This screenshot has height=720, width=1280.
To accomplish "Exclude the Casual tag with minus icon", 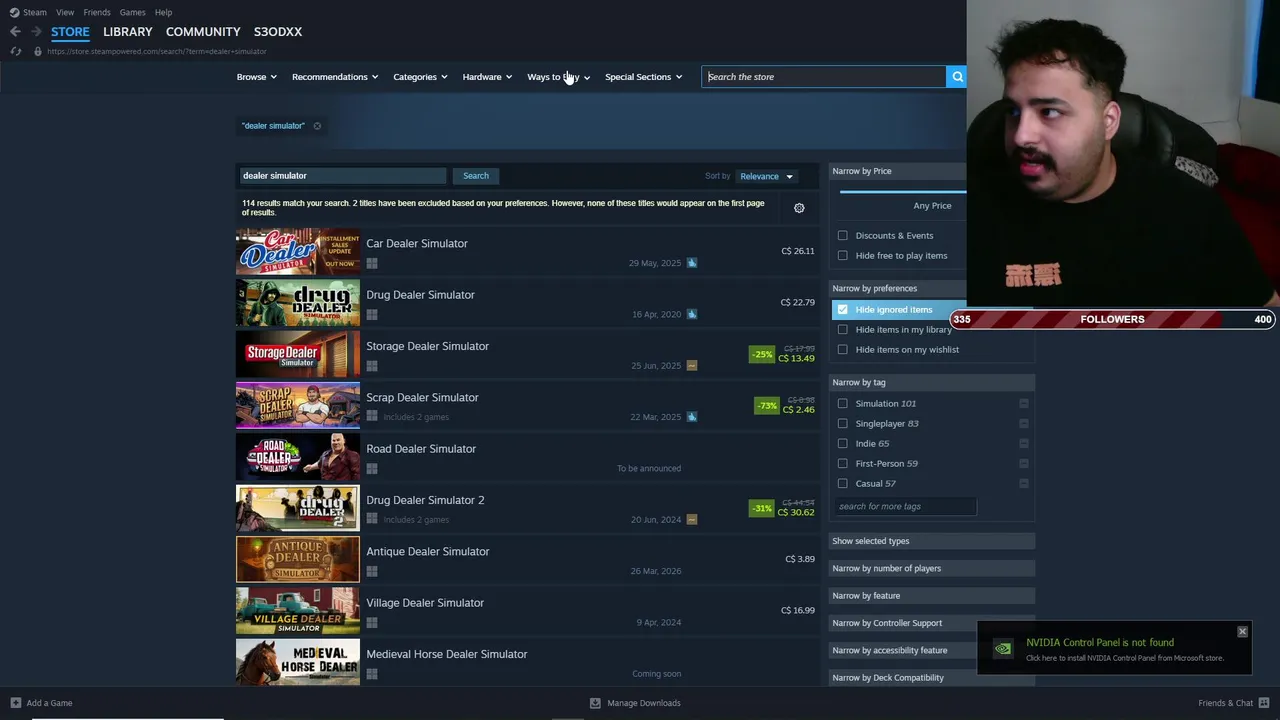I will [1024, 484].
